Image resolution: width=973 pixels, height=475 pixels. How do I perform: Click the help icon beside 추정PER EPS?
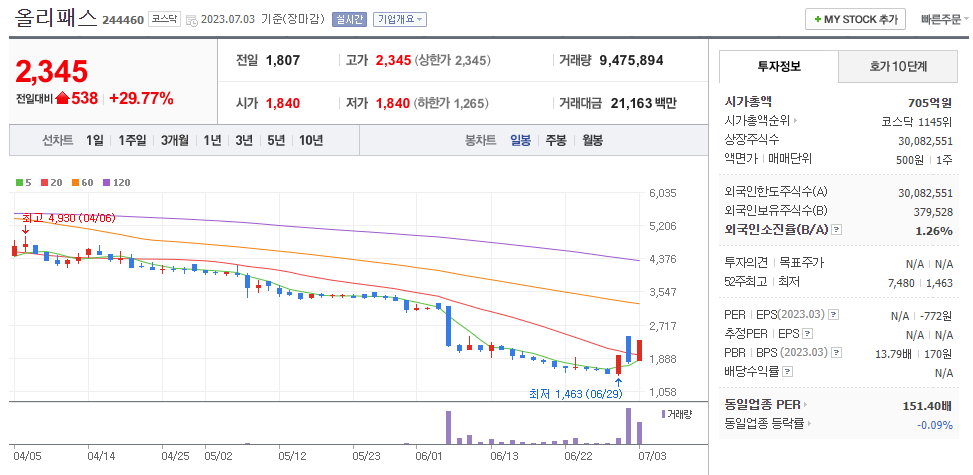tap(807, 334)
